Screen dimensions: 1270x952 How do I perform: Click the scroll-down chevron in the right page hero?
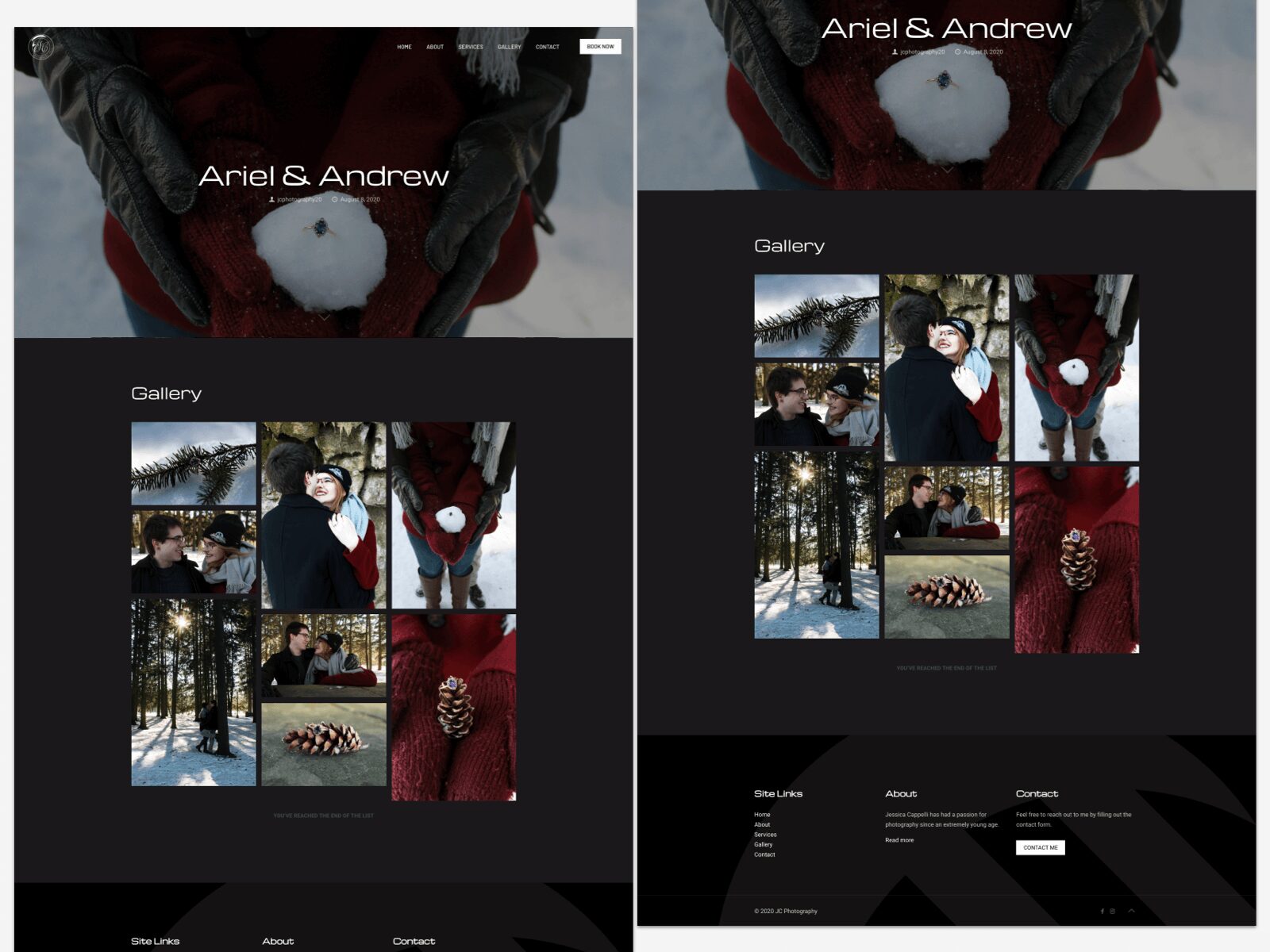[x=947, y=169]
